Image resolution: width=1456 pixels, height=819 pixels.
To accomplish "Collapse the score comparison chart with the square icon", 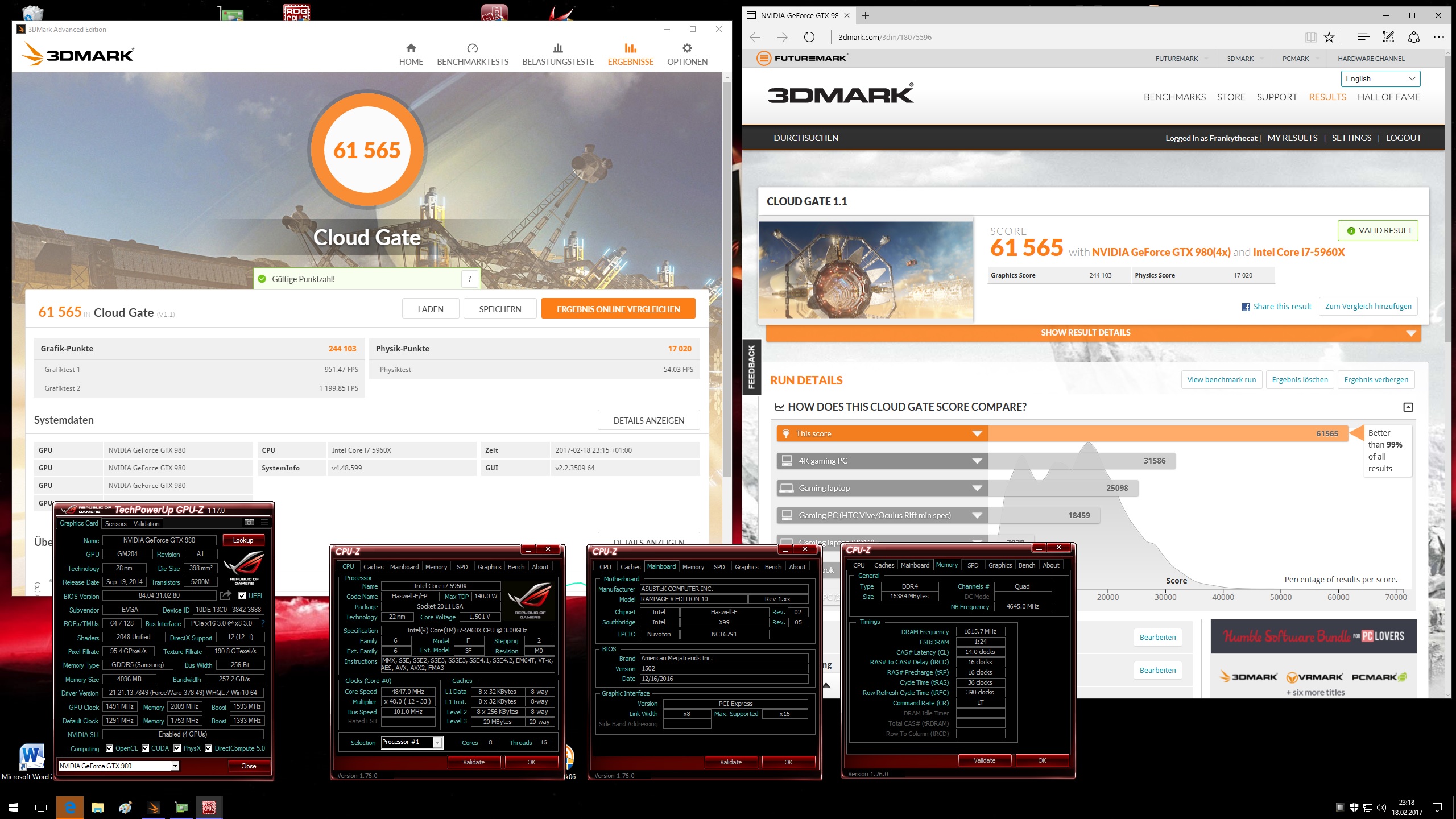I will [x=1408, y=407].
